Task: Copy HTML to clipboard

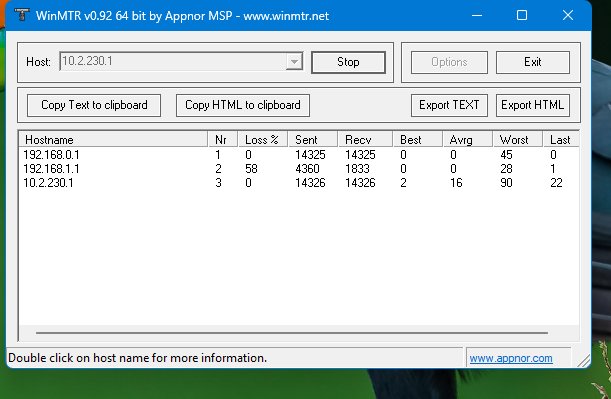Action: point(243,105)
